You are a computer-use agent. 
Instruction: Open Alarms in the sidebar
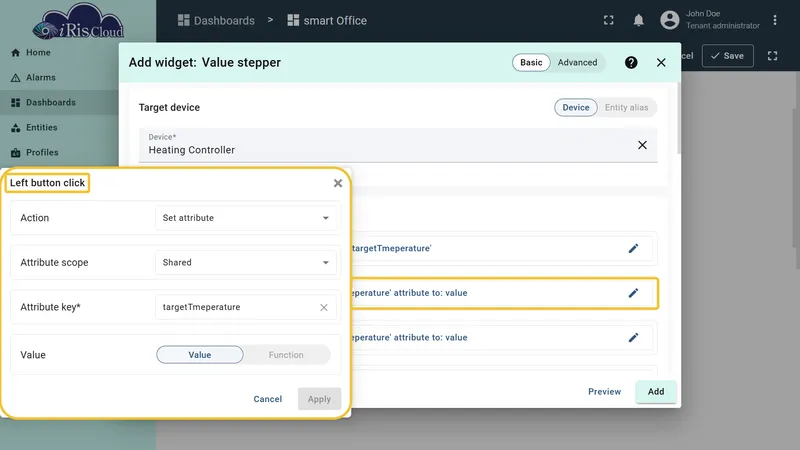[33, 78]
